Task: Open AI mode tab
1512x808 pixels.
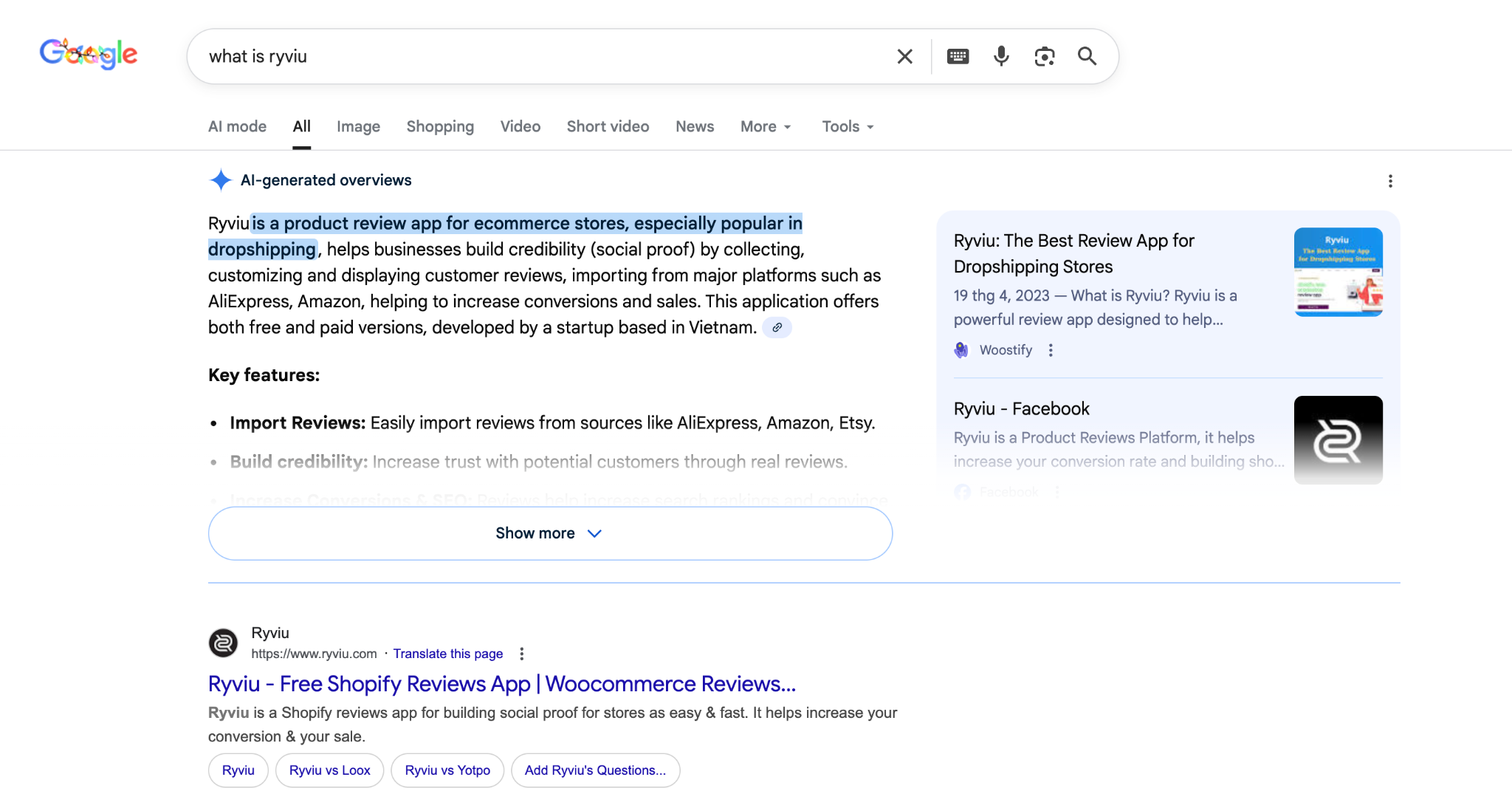Action: pos(237,126)
